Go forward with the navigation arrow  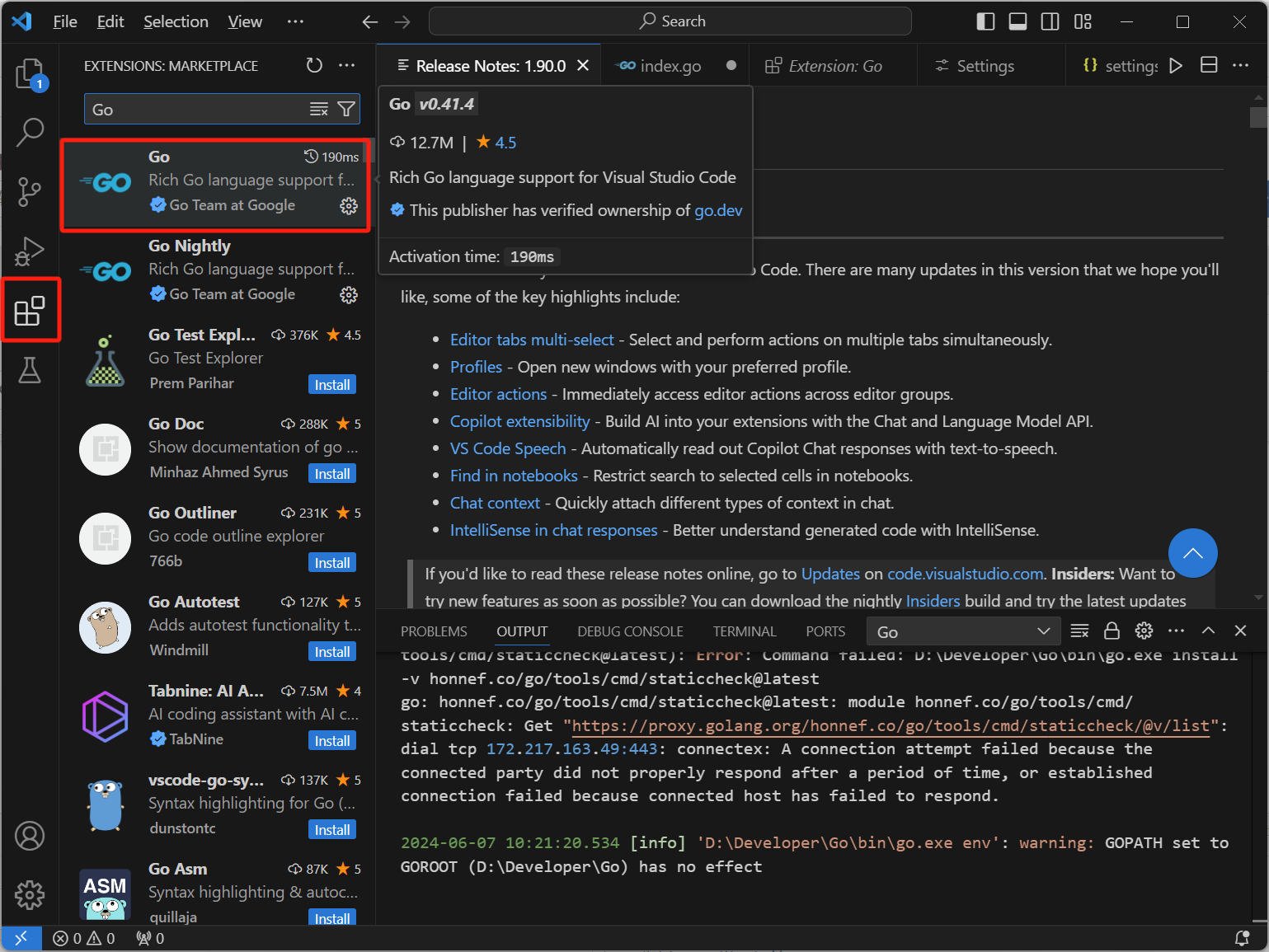[x=402, y=21]
